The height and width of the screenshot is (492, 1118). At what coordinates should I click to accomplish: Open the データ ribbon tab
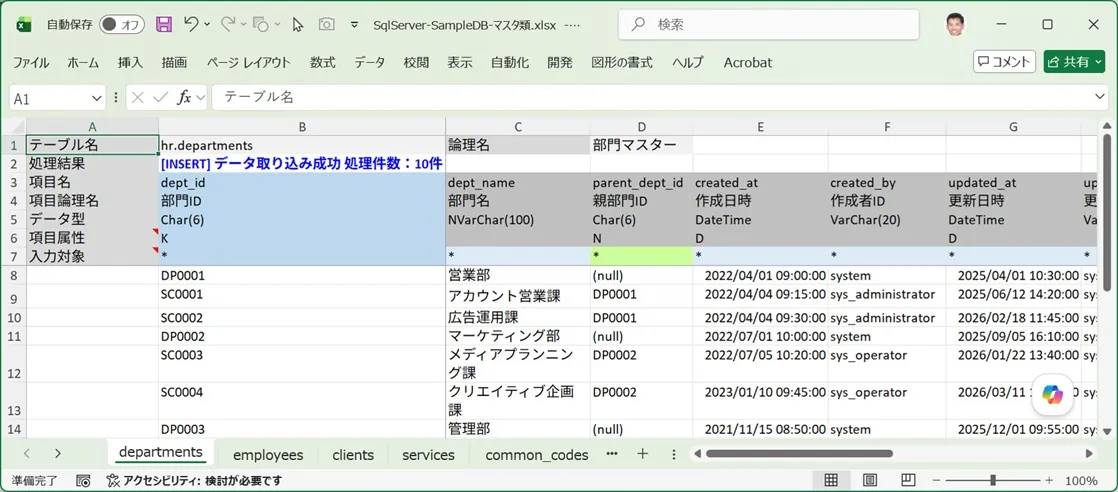pos(369,63)
